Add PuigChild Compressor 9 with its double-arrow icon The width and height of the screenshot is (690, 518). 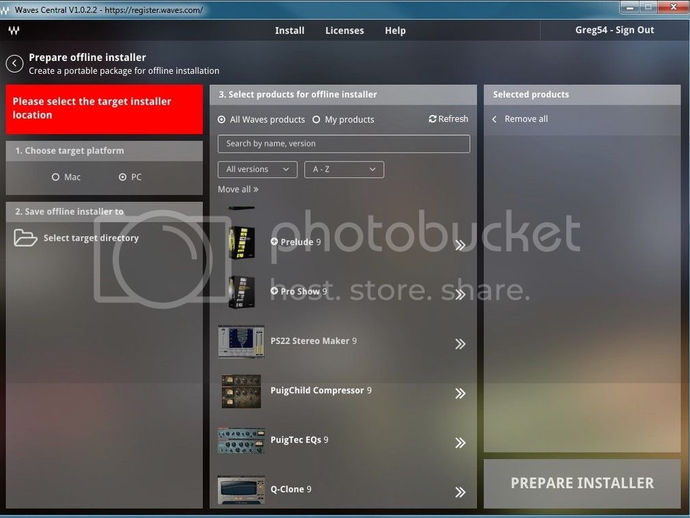pyautogui.click(x=460, y=393)
